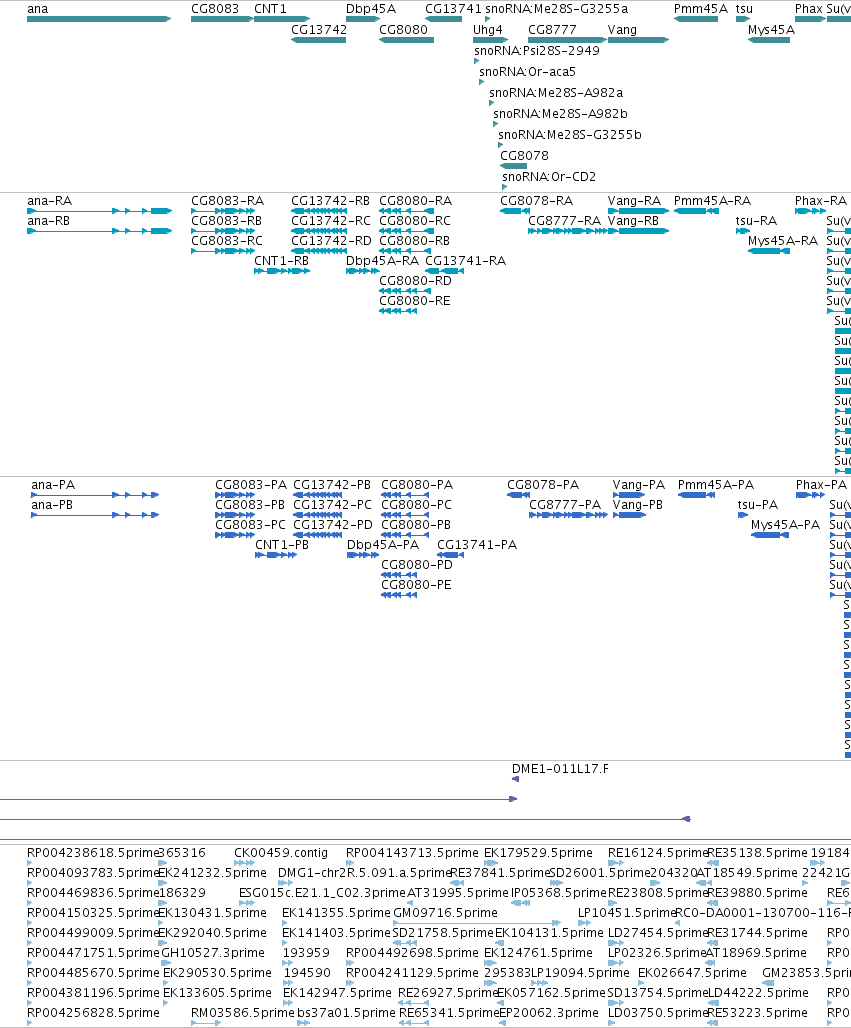This screenshot has width=851, height=1028.
Task: Click the Phax gene label
Action: coord(808,9)
